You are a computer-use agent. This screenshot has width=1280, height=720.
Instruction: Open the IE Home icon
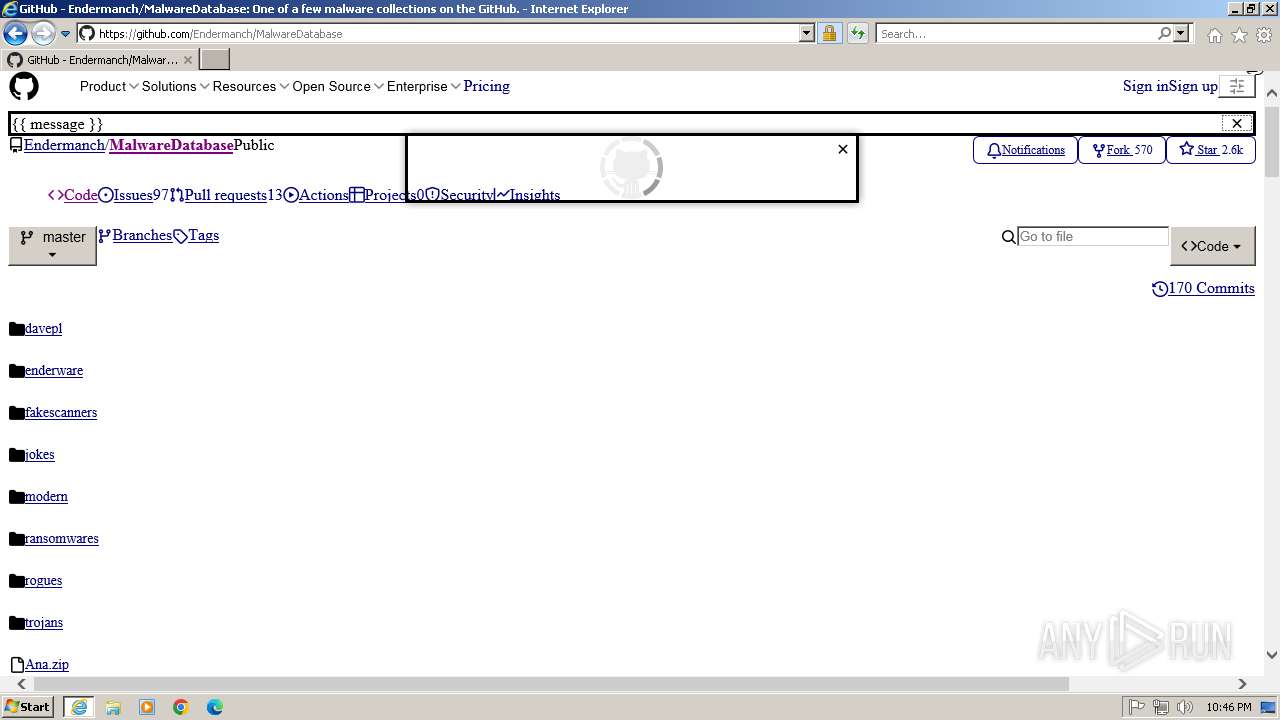pos(1214,35)
